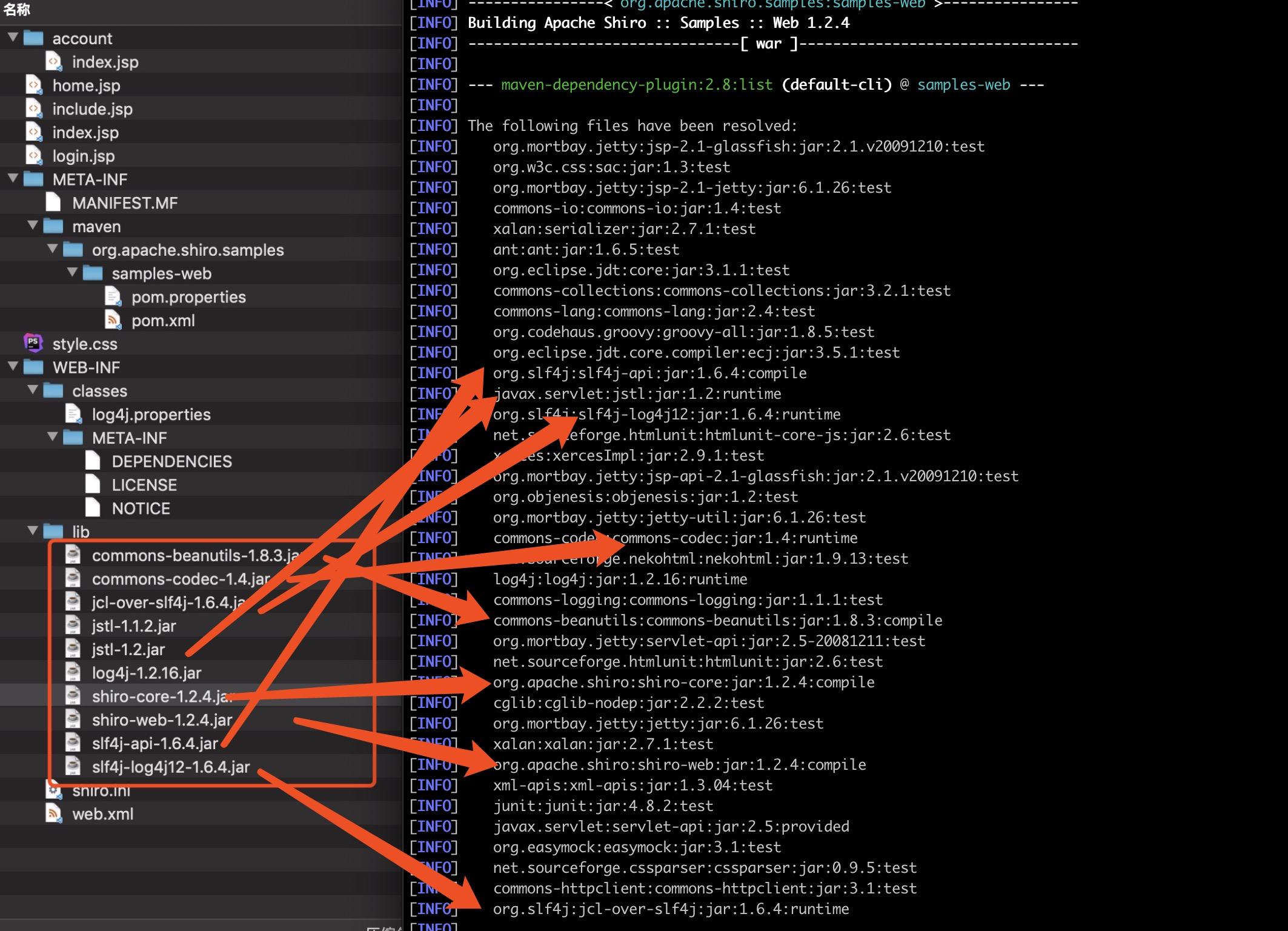Select the shiro.ini file row
1288x931 pixels.
(x=201, y=790)
